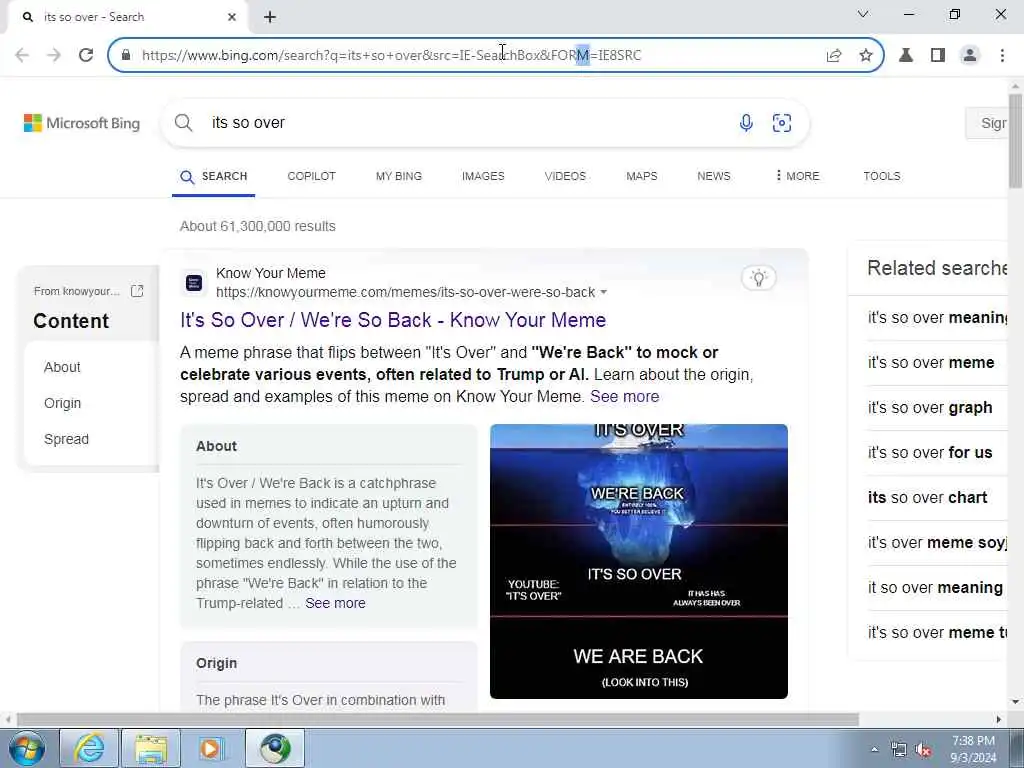This screenshot has width=1024, height=768.
Task: Show hidden system tray icons
Action: (874, 749)
